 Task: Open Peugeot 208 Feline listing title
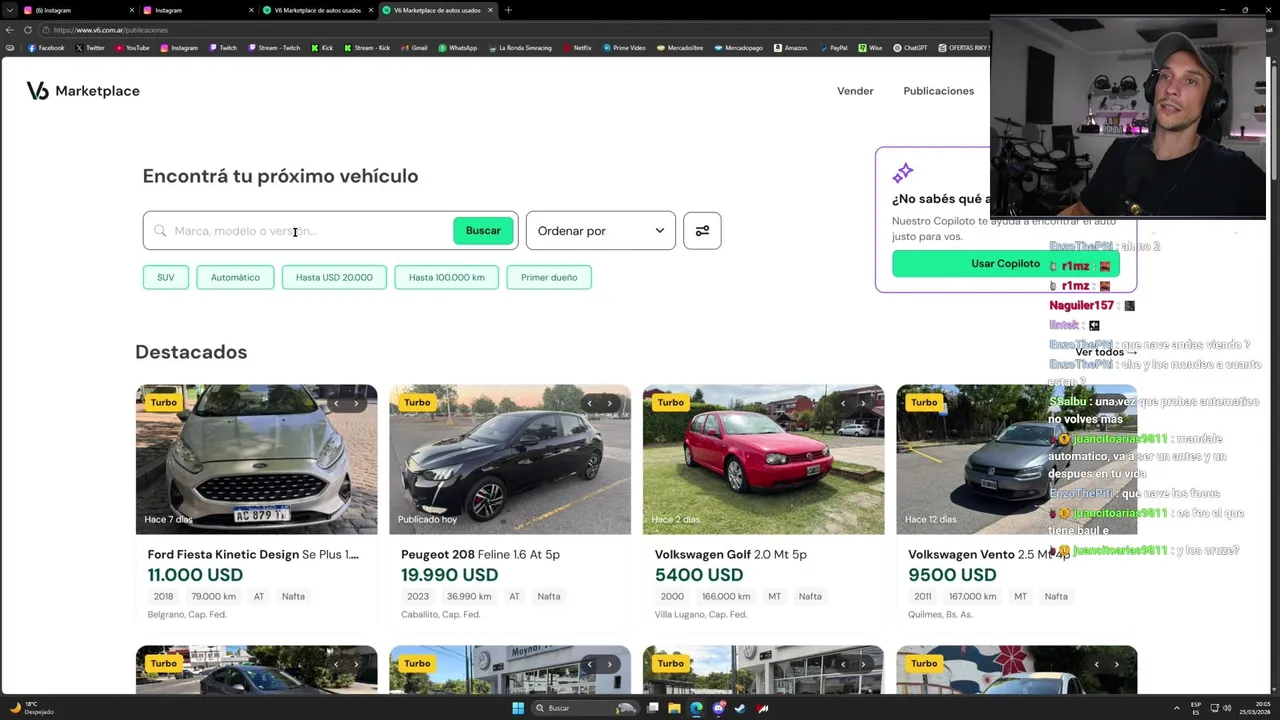click(480, 554)
